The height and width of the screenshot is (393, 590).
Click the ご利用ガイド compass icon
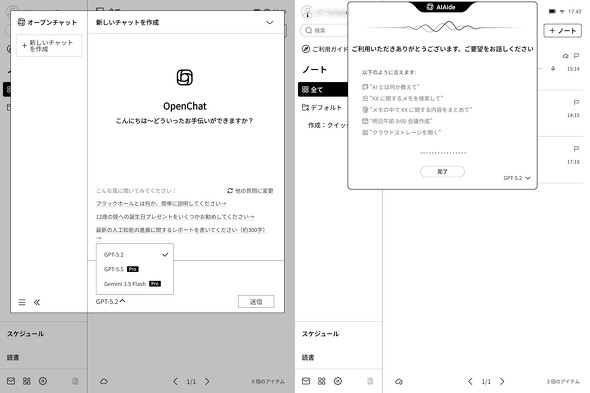point(306,49)
